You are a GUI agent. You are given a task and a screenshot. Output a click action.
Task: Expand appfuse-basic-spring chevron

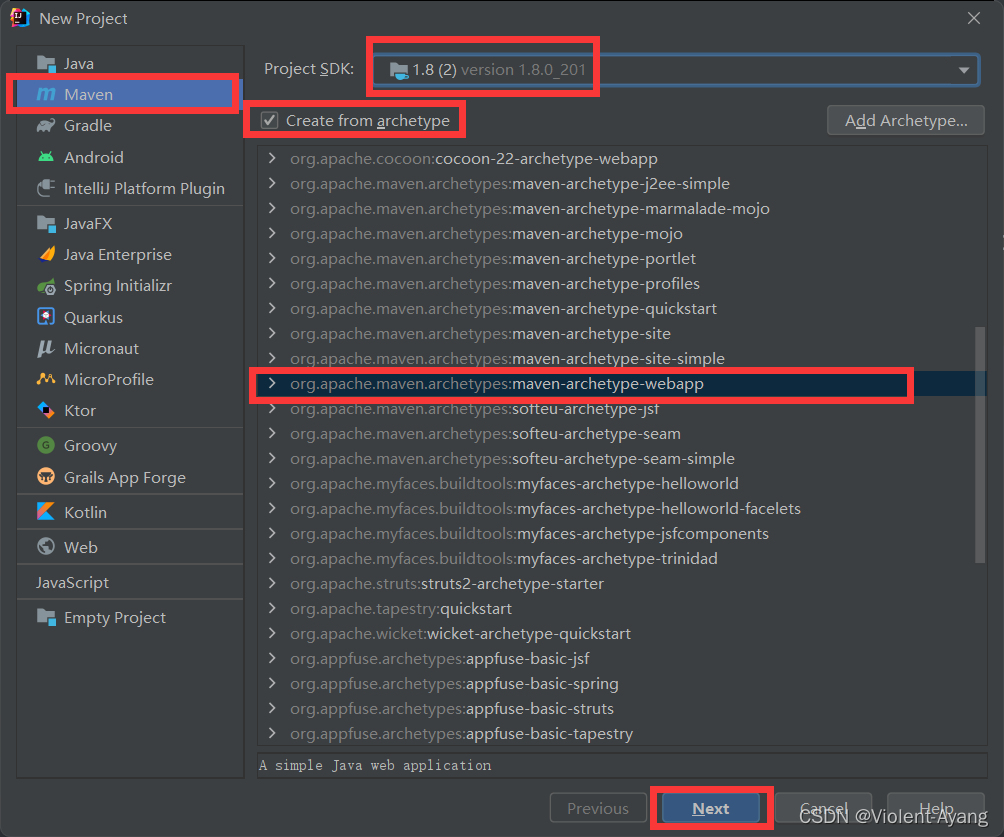pos(272,683)
